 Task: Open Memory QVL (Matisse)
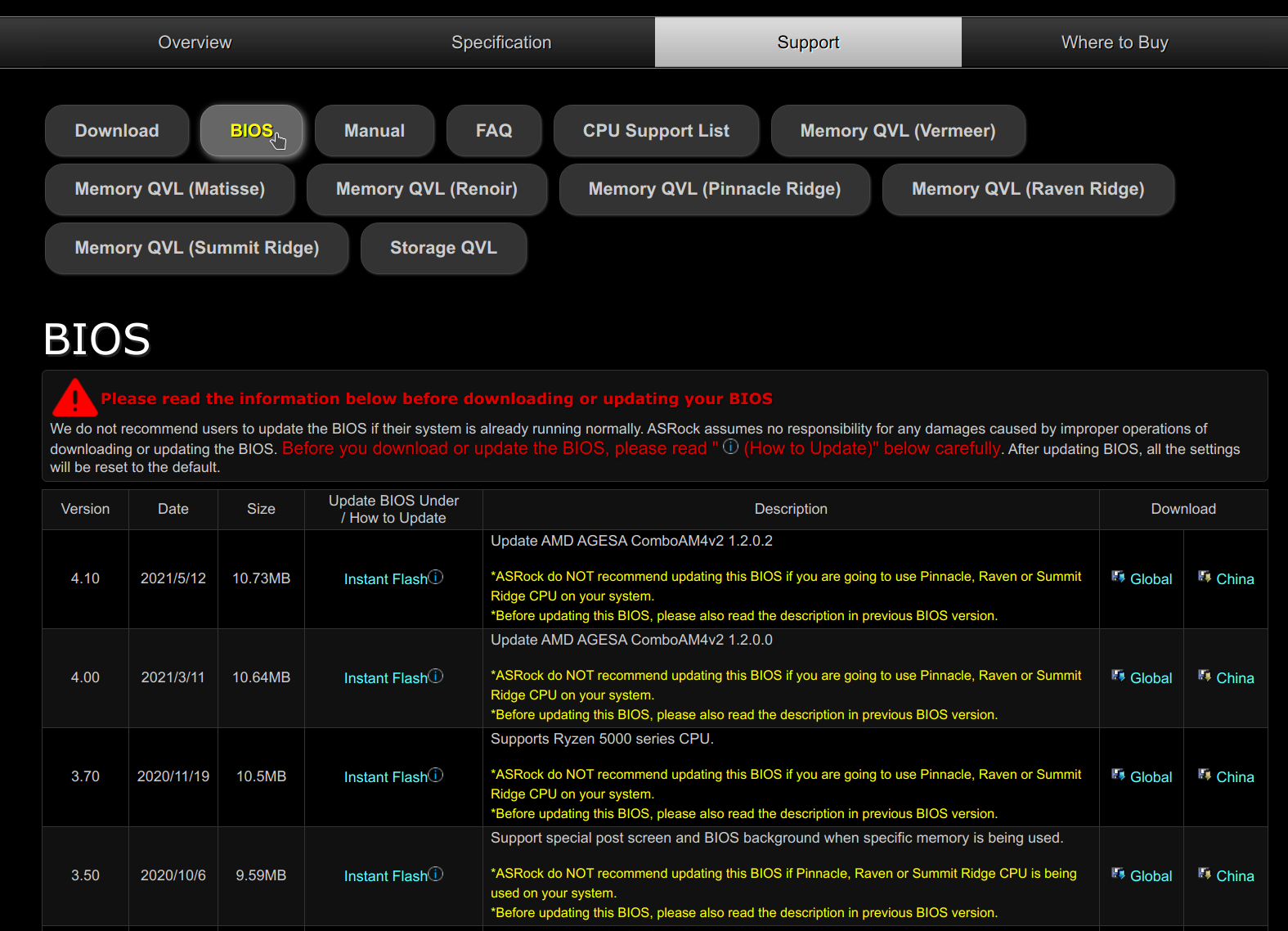(170, 189)
